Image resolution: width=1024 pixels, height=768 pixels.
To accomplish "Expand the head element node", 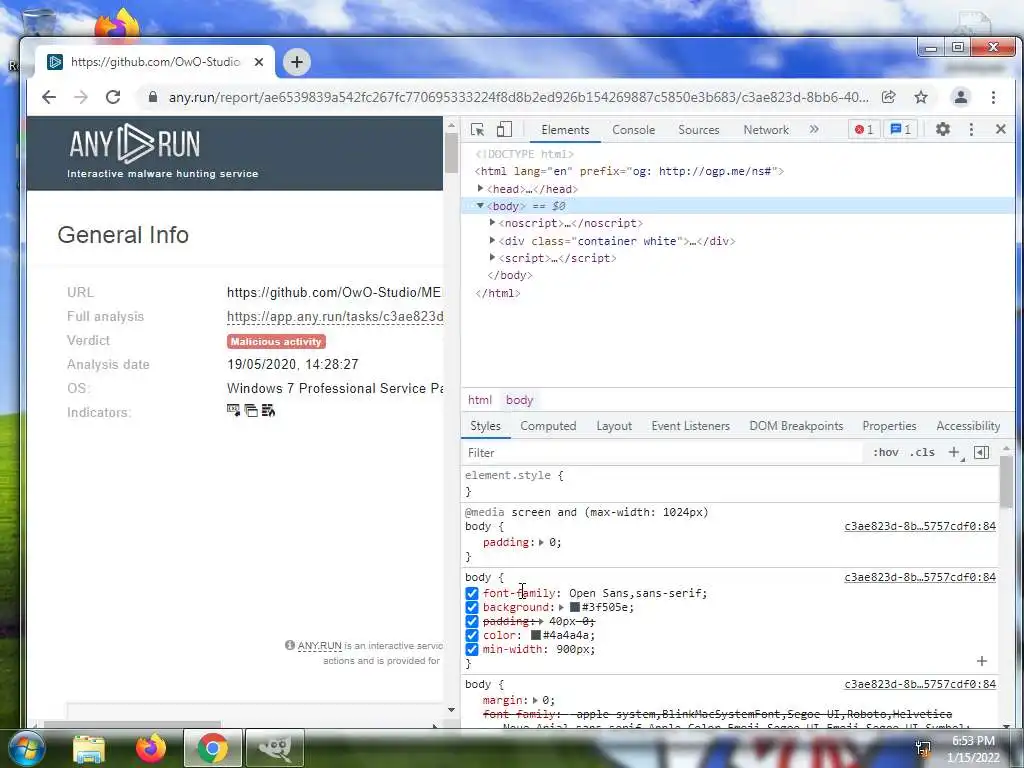I will point(481,188).
